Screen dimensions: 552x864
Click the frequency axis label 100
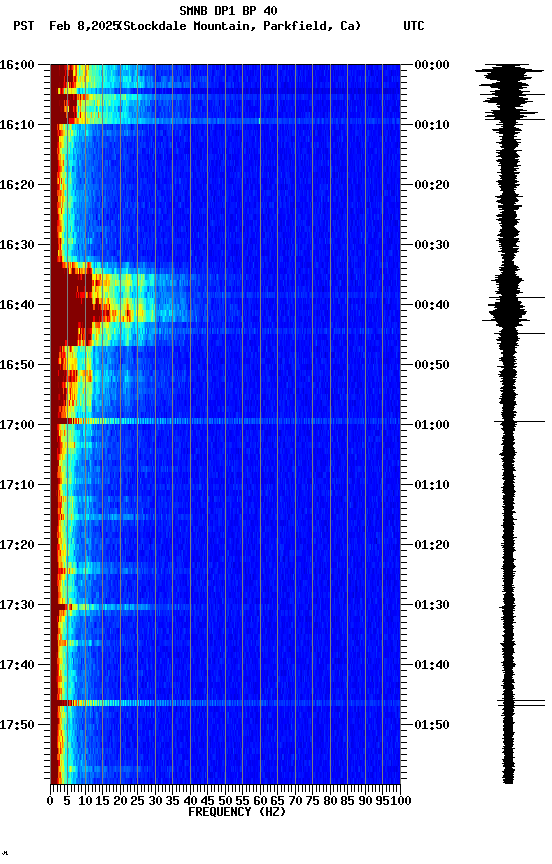(x=400, y=801)
